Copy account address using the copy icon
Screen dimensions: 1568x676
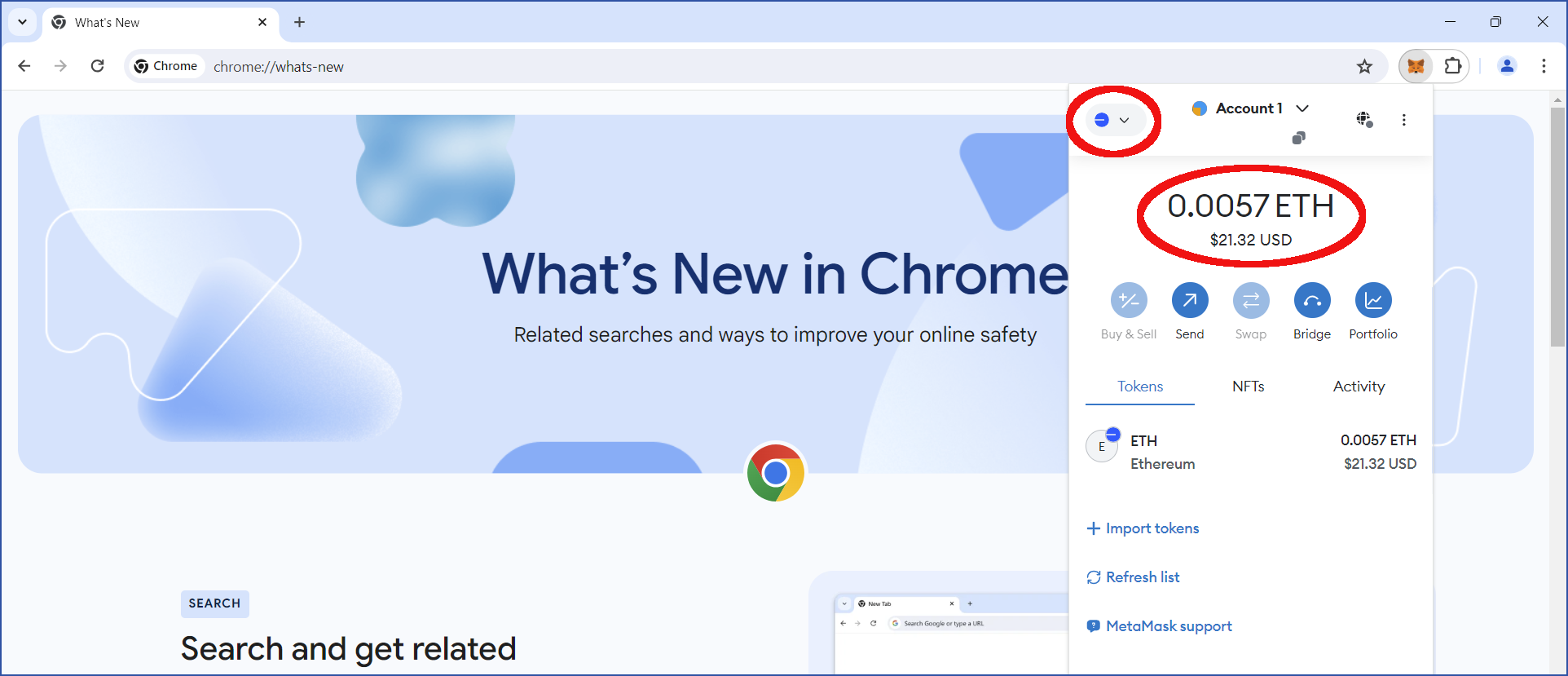point(1298,138)
